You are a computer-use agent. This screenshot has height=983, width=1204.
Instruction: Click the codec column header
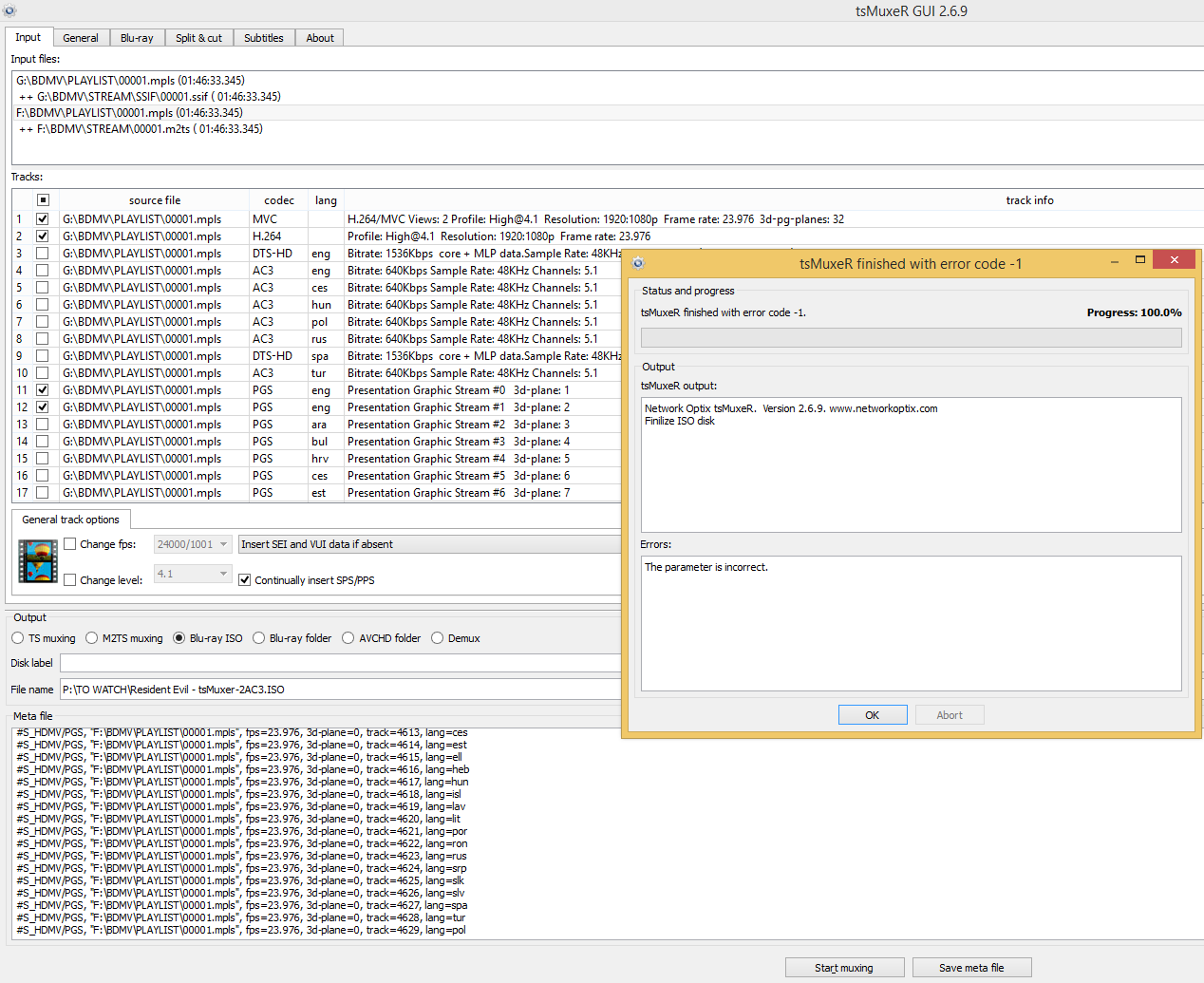coord(279,200)
